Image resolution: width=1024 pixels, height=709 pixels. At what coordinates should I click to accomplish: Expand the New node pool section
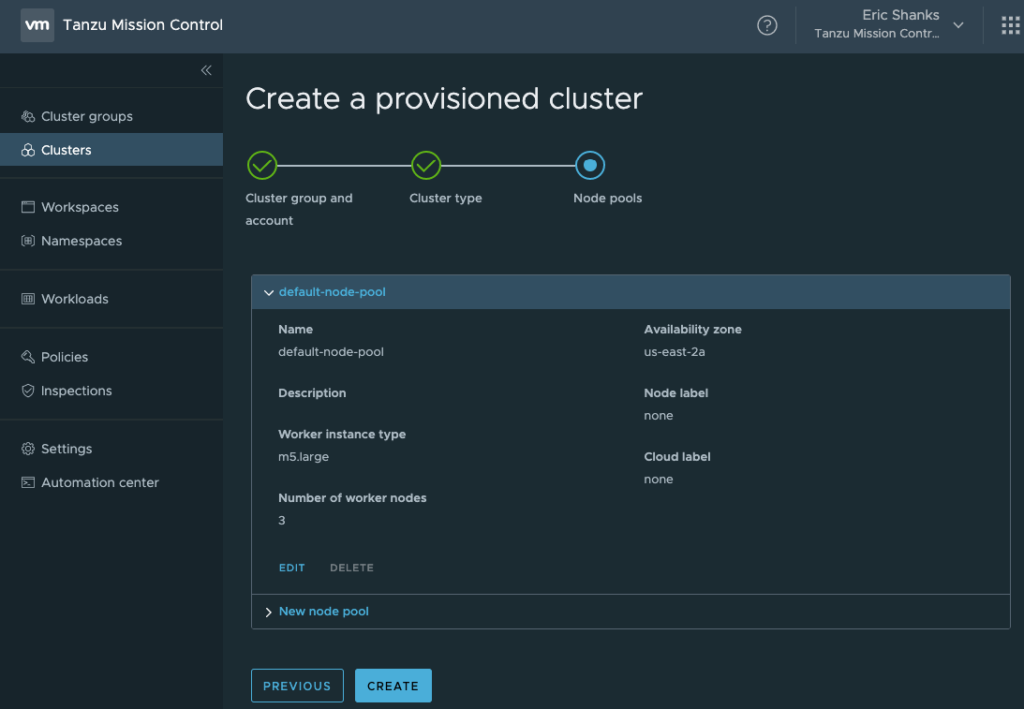pyautogui.click(x=268, y=612)
